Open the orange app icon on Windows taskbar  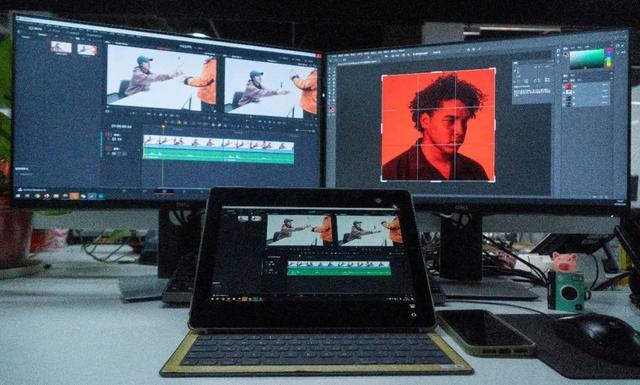click(x=74, y=196)
